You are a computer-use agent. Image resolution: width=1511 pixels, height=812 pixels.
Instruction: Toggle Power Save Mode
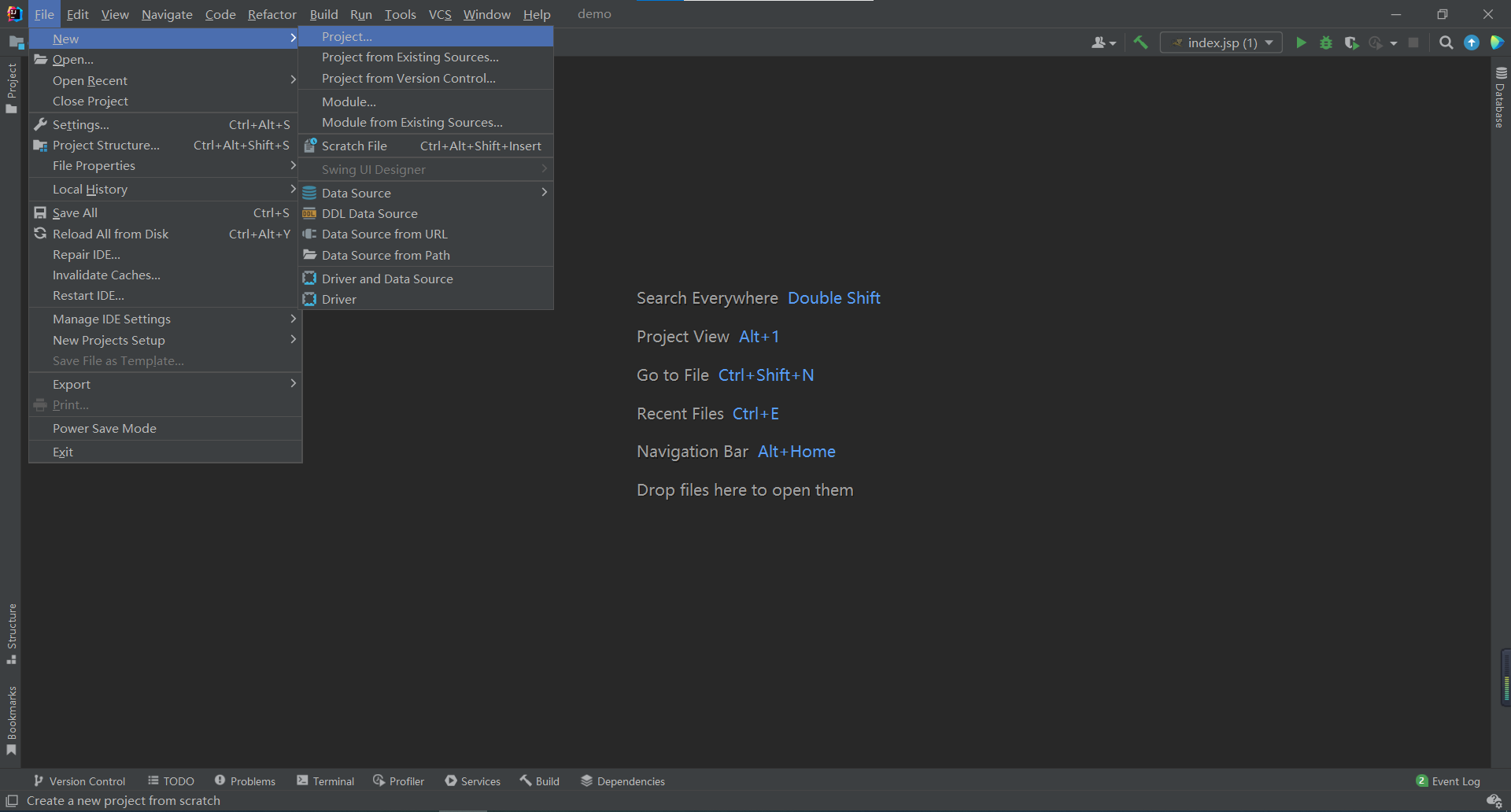pyautogui.click(x=165, y=428)
